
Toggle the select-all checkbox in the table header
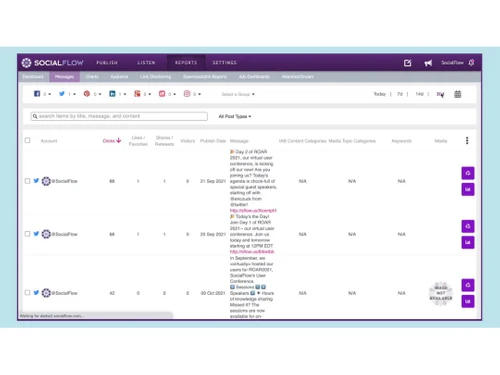point(28,140)
